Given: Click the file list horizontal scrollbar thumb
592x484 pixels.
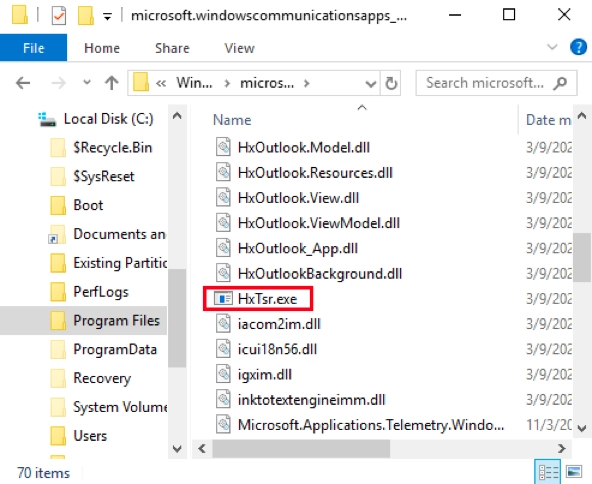Looking at the screenshot, I should pyautogui.click(x=301, y=449).
